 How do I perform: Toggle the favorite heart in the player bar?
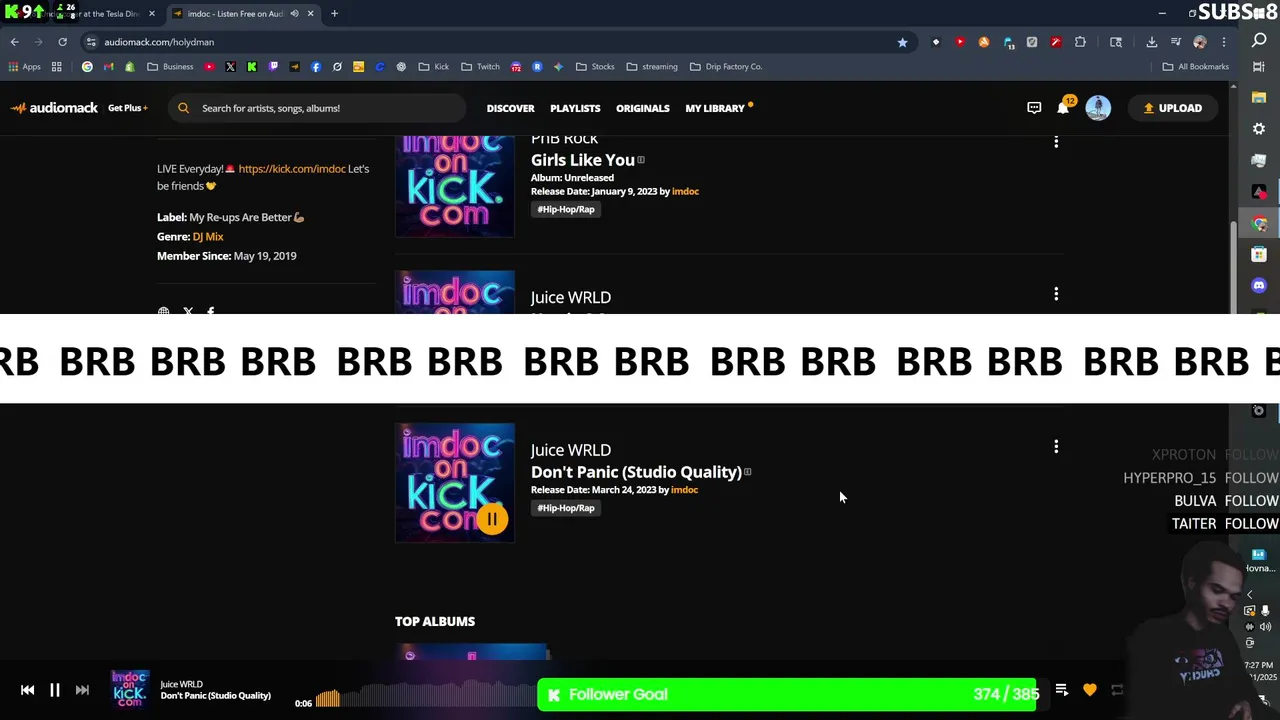pos(1090,690)
